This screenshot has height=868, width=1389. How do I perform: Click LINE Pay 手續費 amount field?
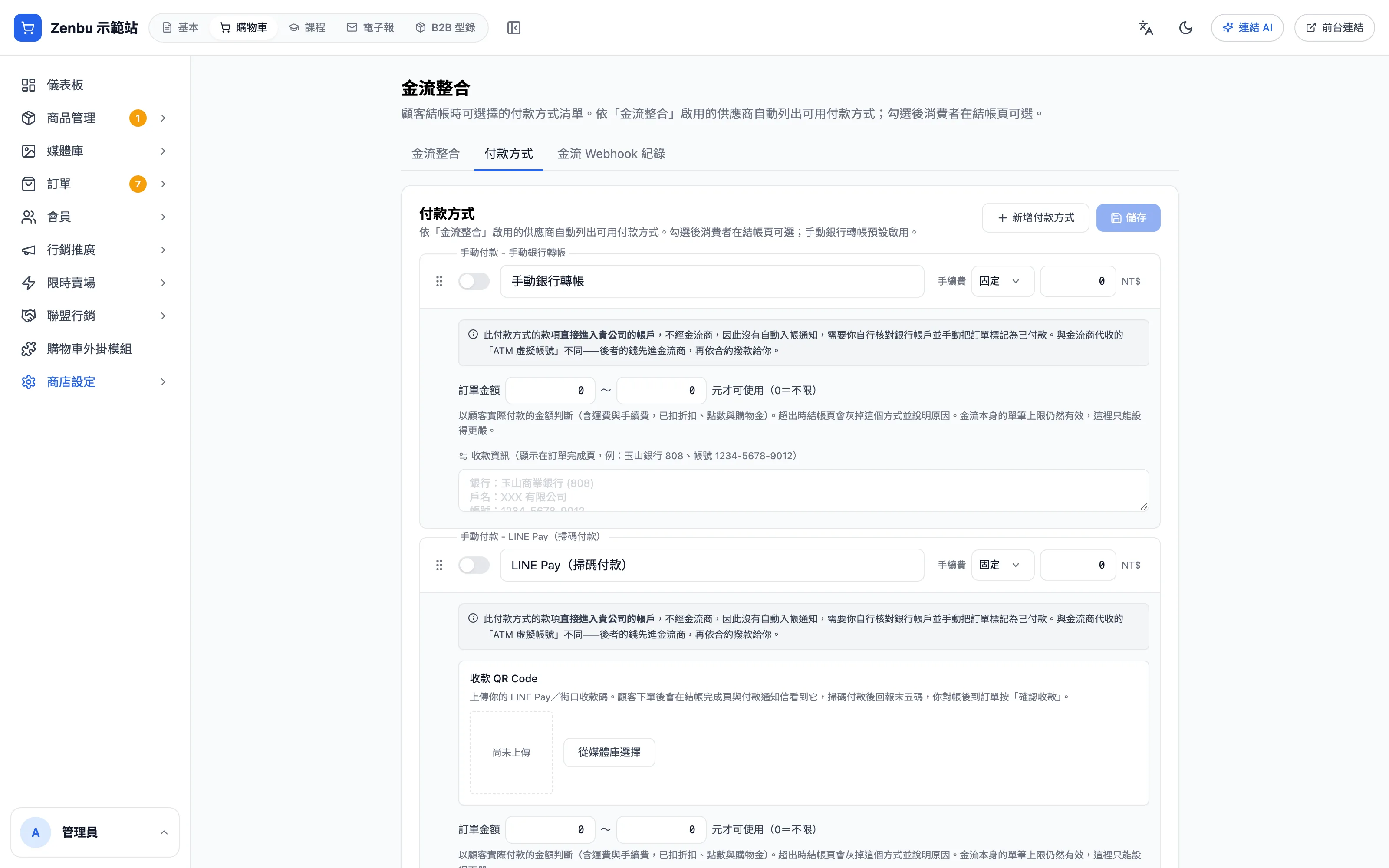pos(1078,565)
